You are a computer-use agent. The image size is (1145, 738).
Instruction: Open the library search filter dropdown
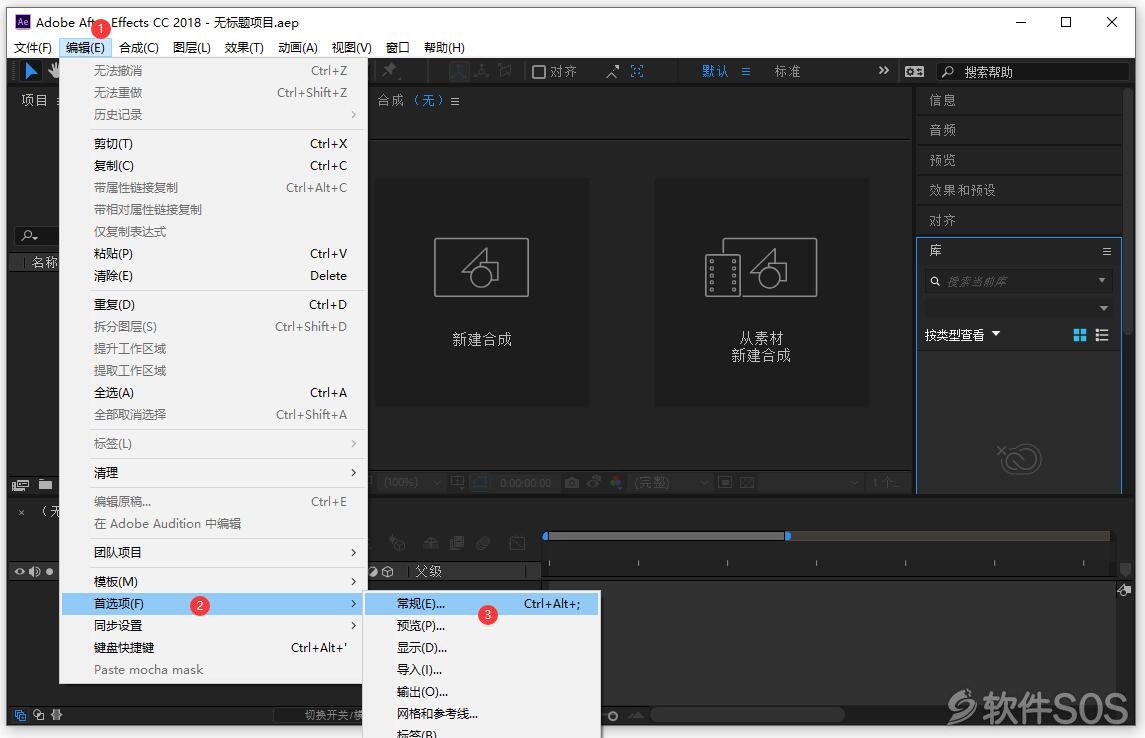pyautogui.click(x=1102, y=281)
